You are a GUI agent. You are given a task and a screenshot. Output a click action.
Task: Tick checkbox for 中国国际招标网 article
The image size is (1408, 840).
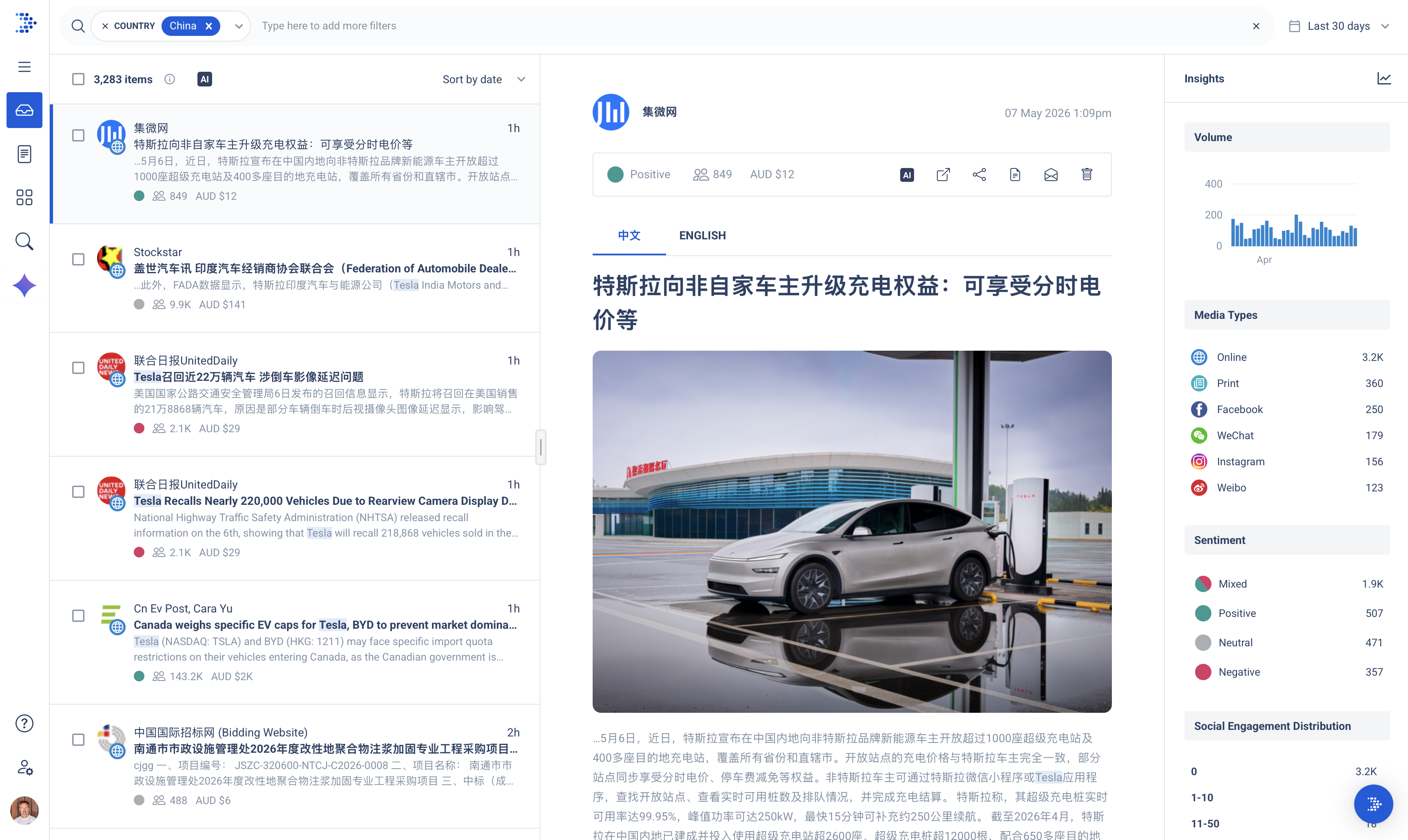click(x=78, y=740)
